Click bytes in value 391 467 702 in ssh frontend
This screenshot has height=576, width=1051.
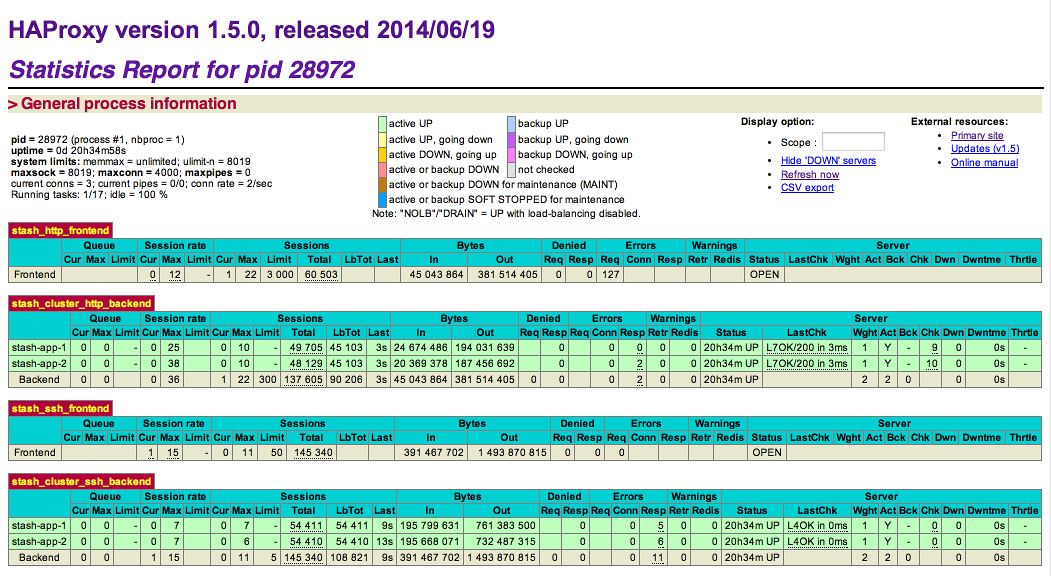434,453
